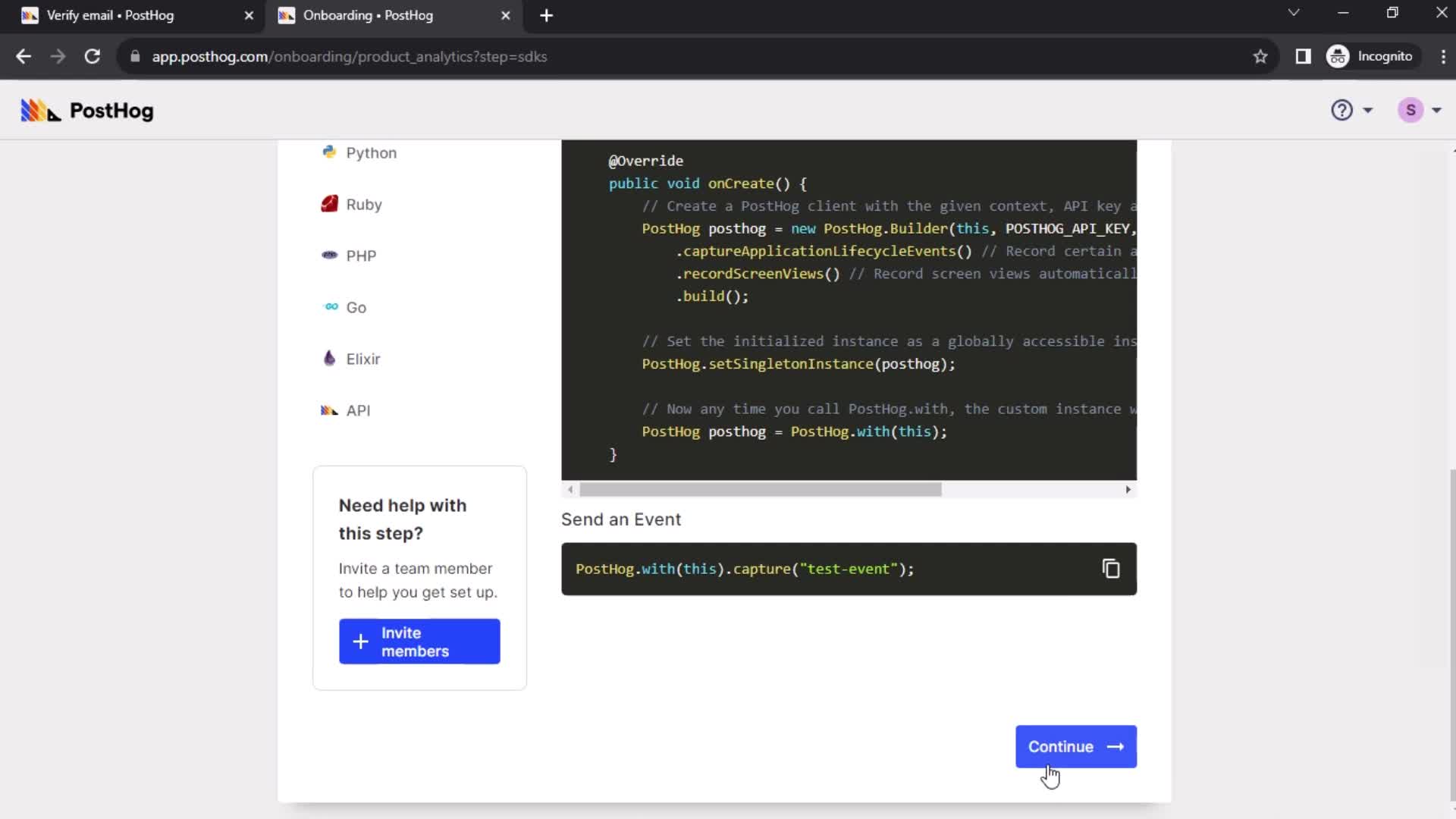Image resolution: width=1456 pixels, height=819 pixels.
Task: Open the Chrome three-dot menu
Action: tap(1443, 56)
